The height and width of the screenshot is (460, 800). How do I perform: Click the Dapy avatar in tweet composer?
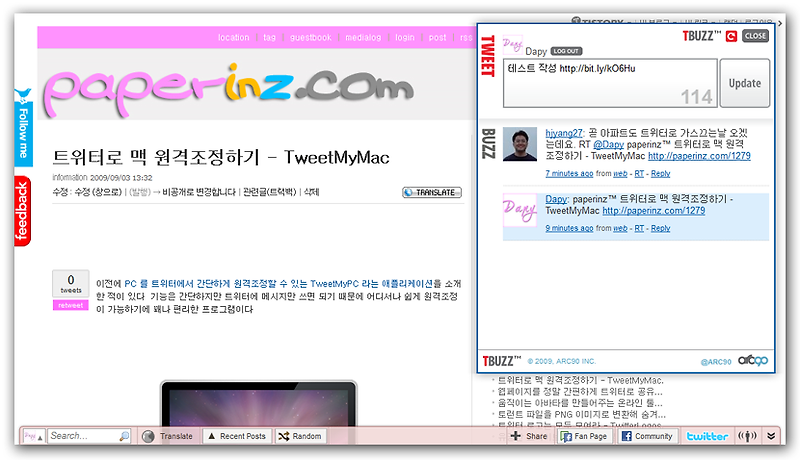(512, 44)
